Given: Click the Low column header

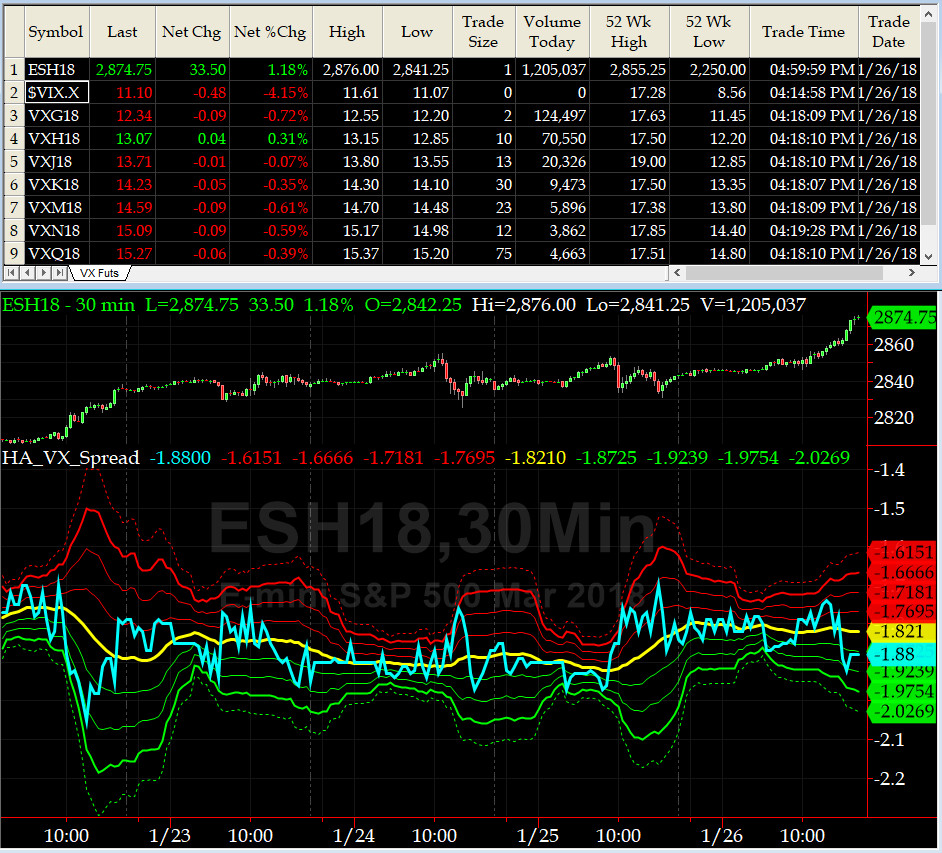Looking at the screenshot, I should pyautogui.click(x=418, y=32).
